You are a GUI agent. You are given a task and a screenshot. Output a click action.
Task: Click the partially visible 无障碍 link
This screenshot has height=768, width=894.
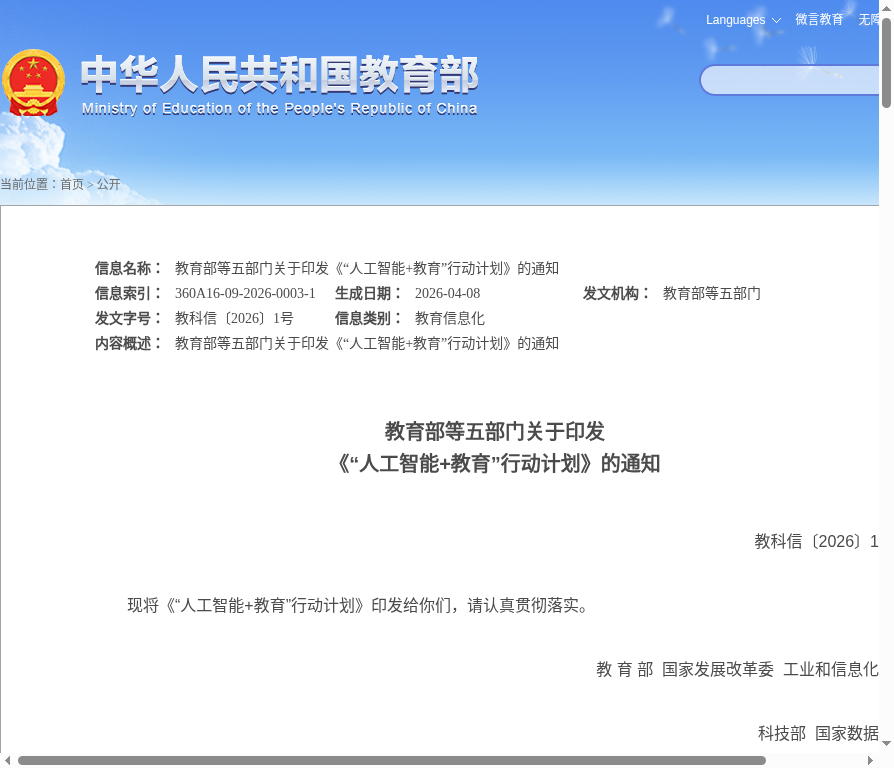tap(868, 20)
